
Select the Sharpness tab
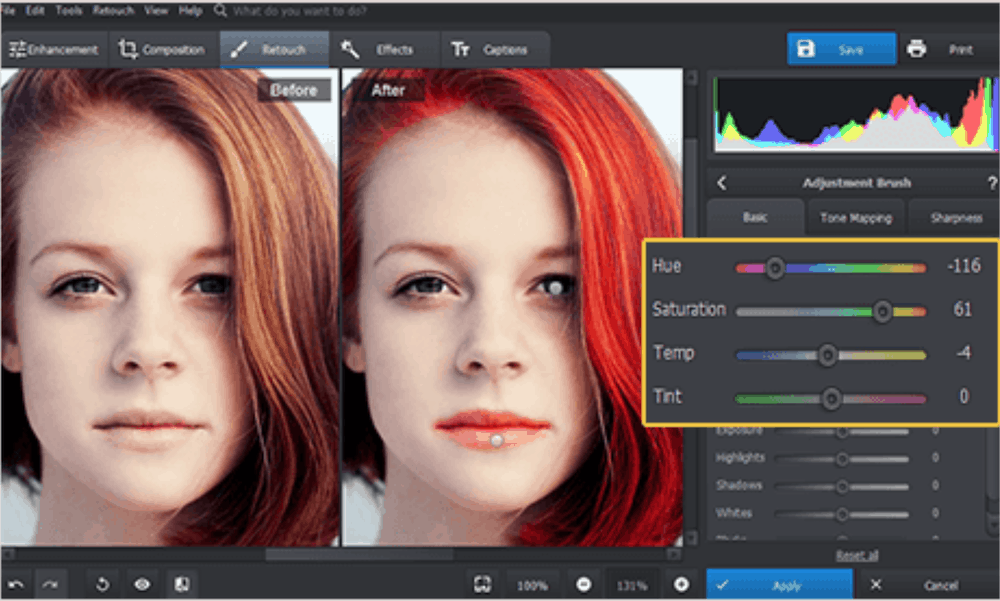pyautogui.click(x=954, y=218)
